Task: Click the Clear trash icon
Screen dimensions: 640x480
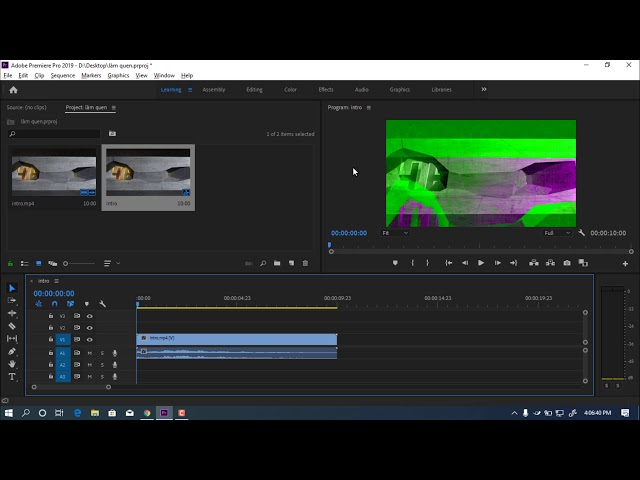Action: tap(305, 263)
